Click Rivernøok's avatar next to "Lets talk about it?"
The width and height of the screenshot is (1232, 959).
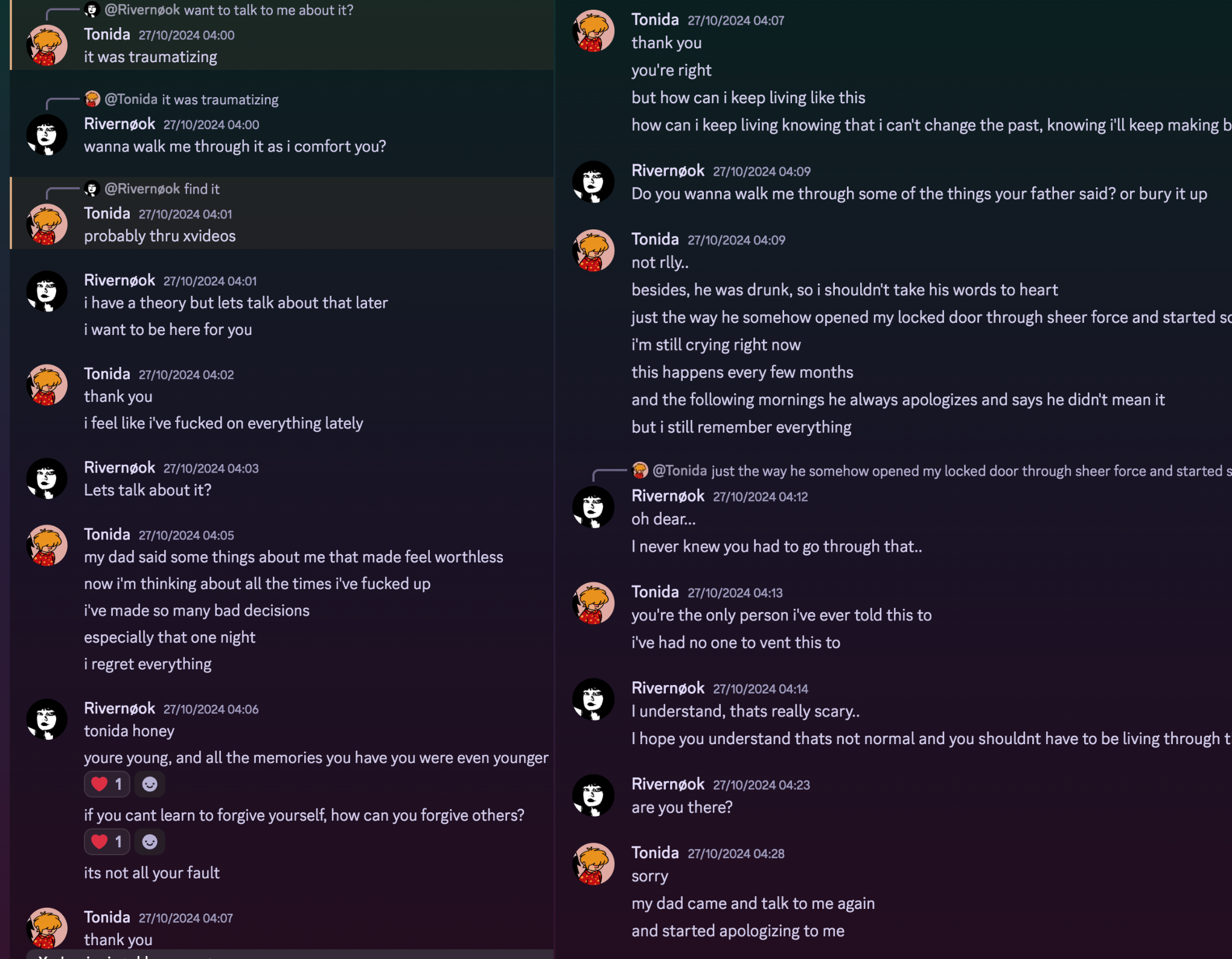click(x=47, y=479)
